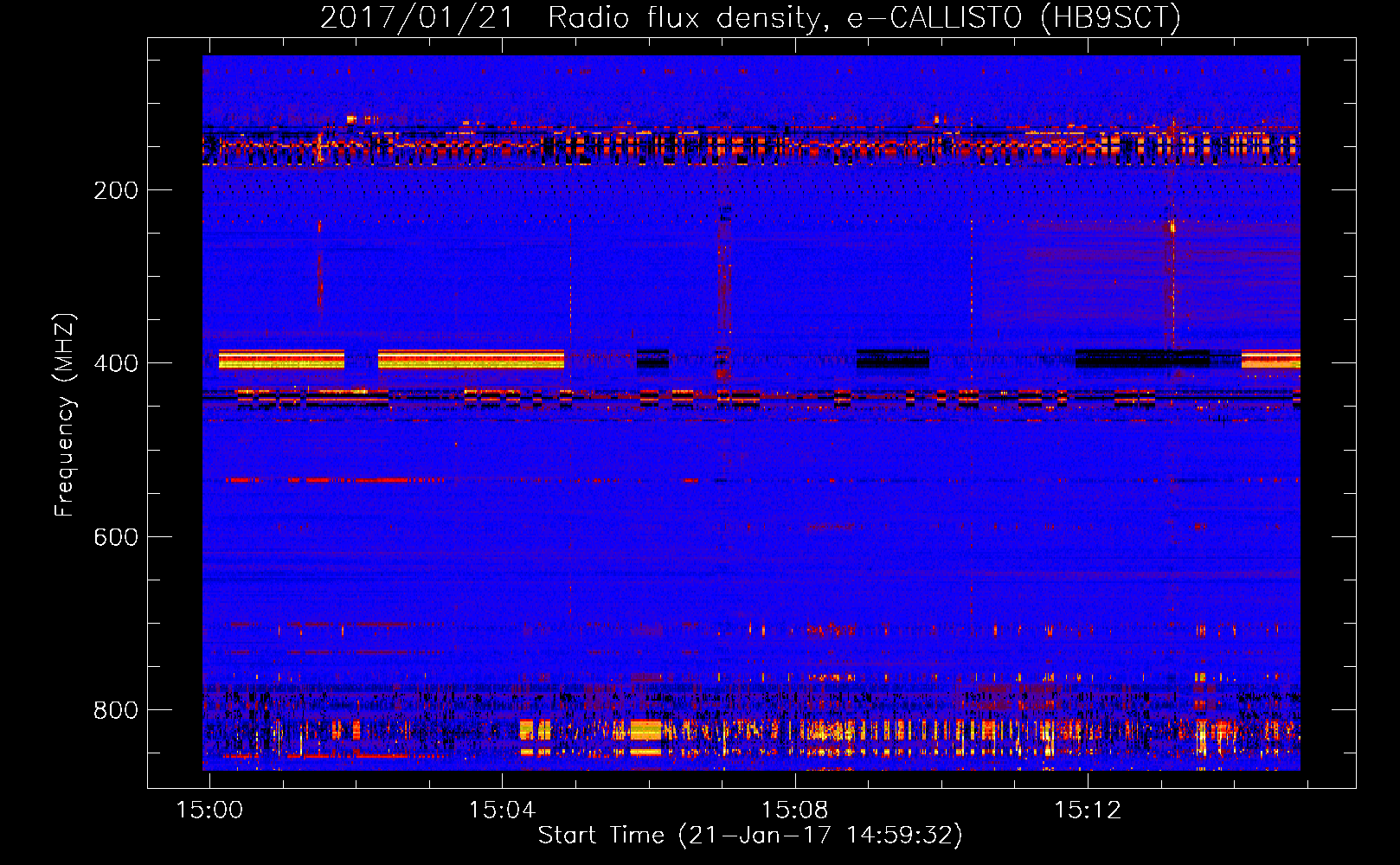
Task: Click the 15:08 time tick label
Action: click(794, 810)
